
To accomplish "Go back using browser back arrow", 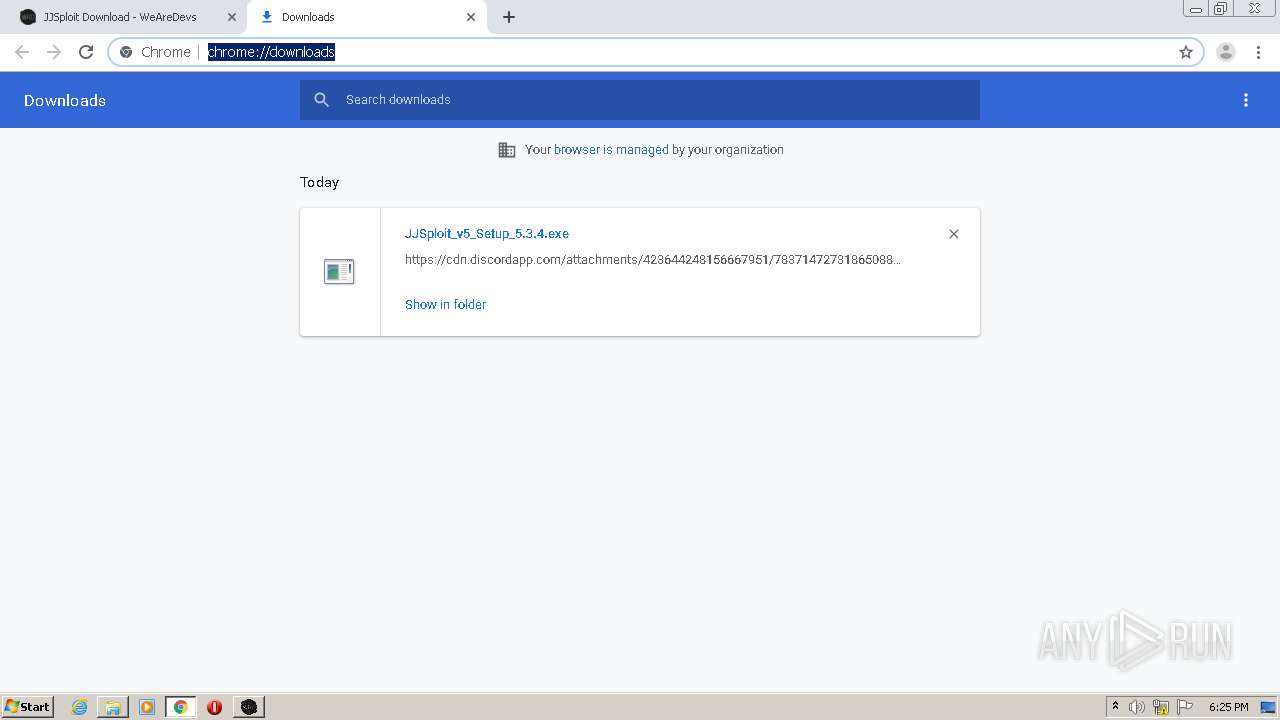I will coord(22,52).
